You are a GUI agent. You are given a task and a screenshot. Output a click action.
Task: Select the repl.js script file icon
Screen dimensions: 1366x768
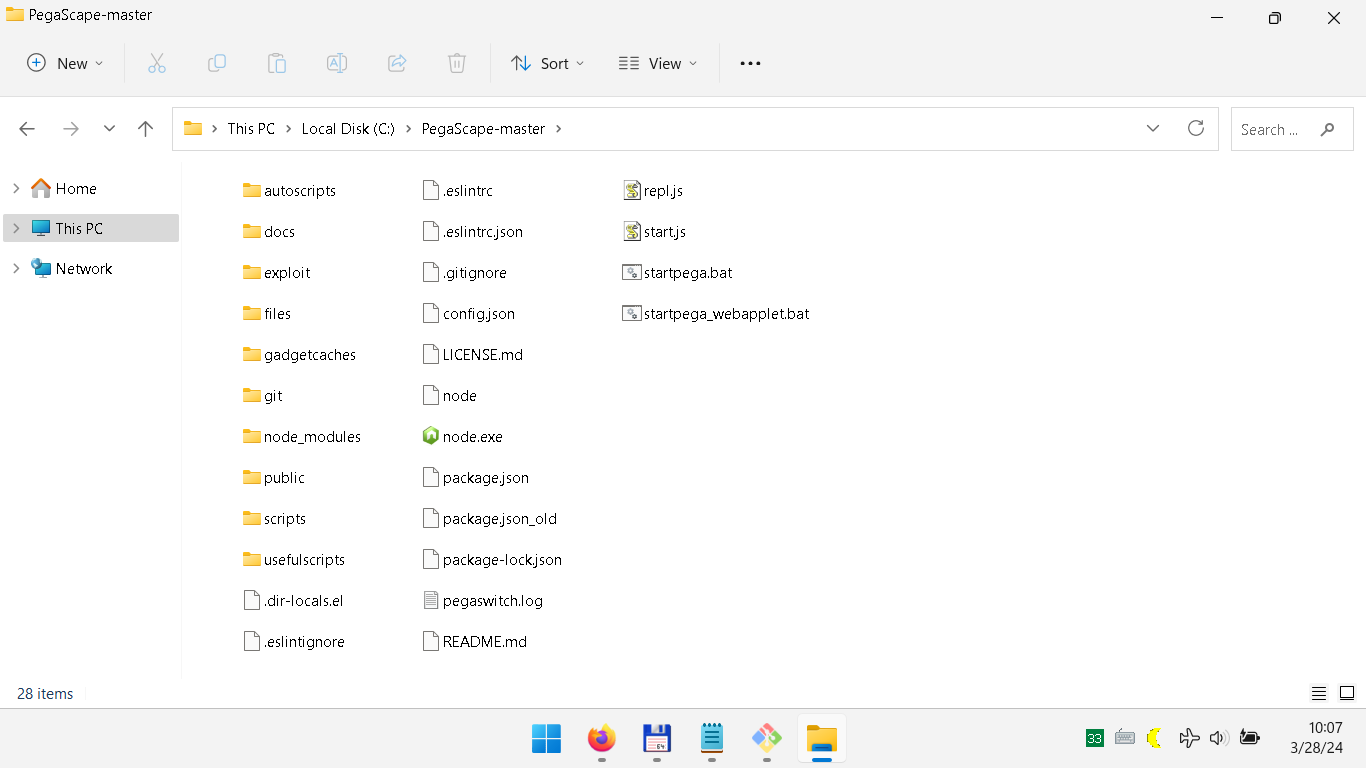632,190
